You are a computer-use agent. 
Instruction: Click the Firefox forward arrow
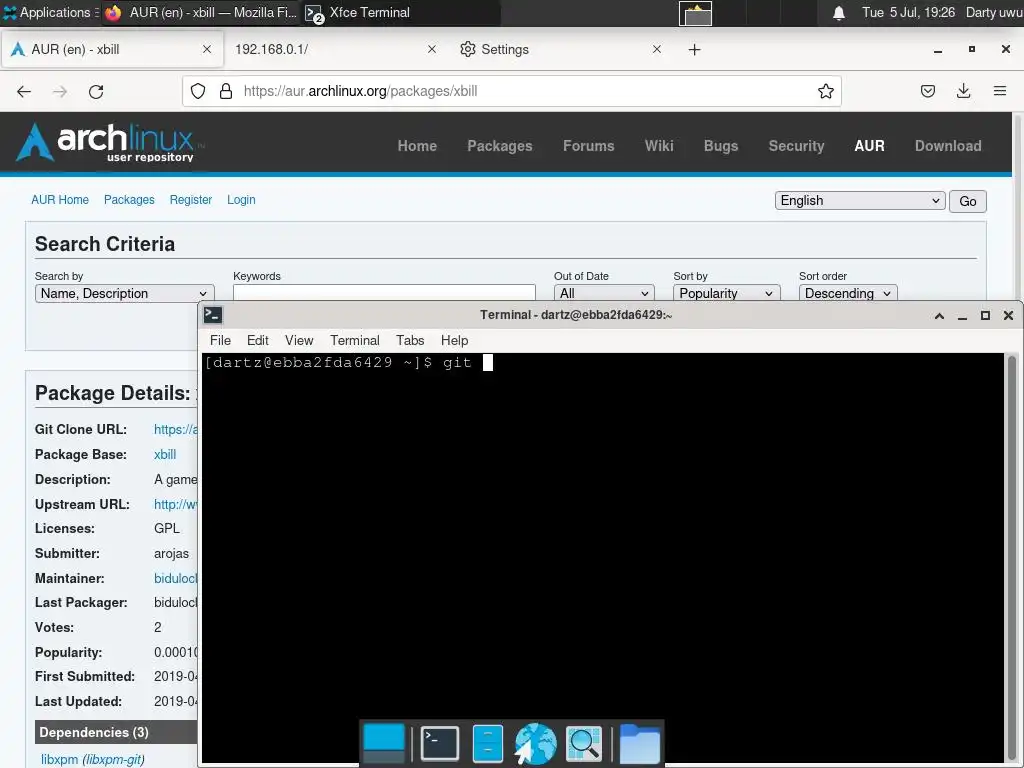click(x=60, y=91)
